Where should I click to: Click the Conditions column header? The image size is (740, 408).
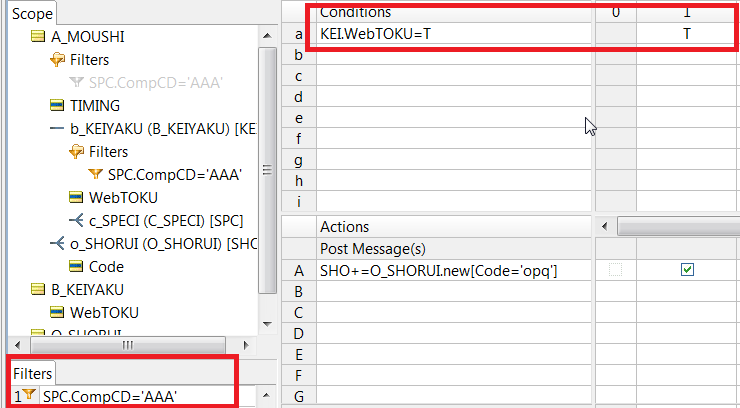(454, 12)
